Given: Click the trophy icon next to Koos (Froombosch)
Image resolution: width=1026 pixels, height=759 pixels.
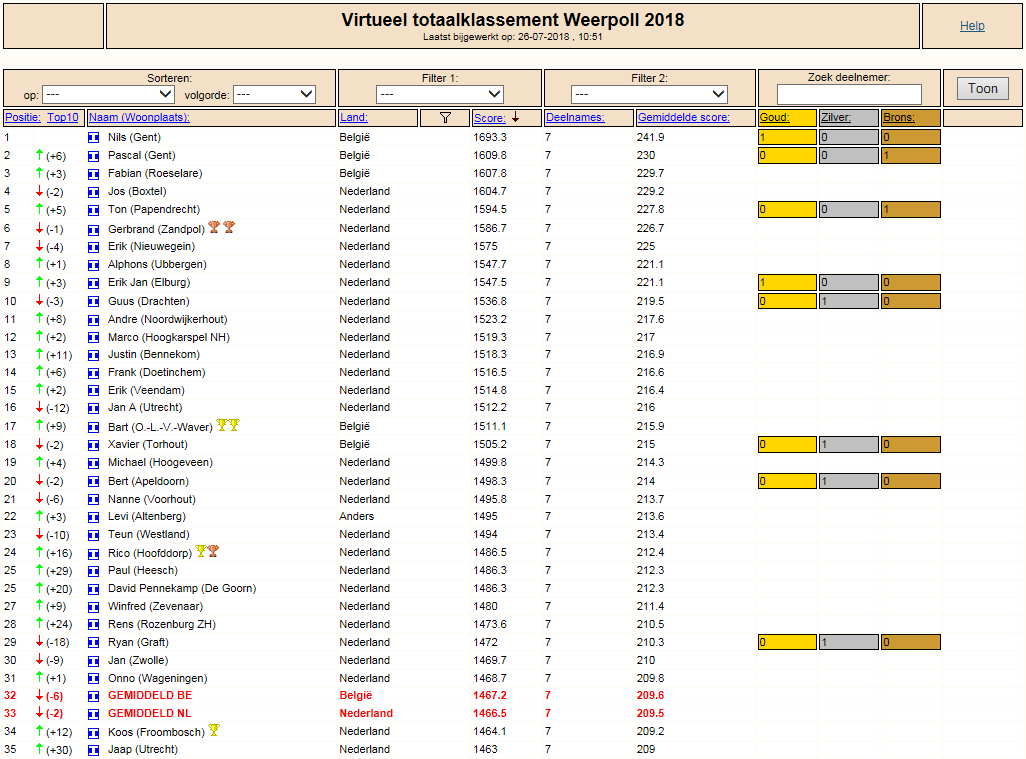Looking at the screenshot, I should pyautogui.click(x=214, y=730).
